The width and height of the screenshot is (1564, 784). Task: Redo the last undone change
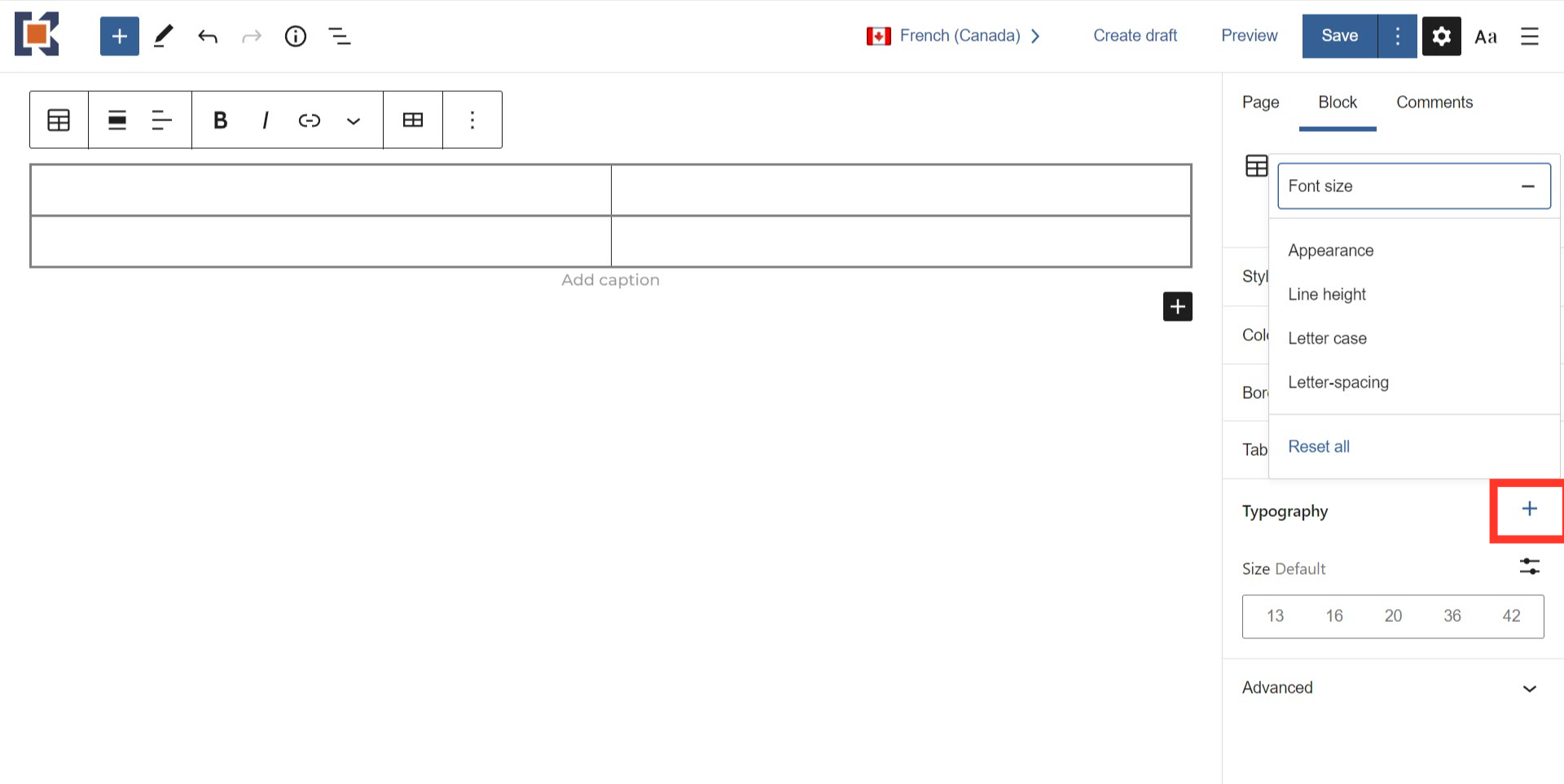[252, 36]
